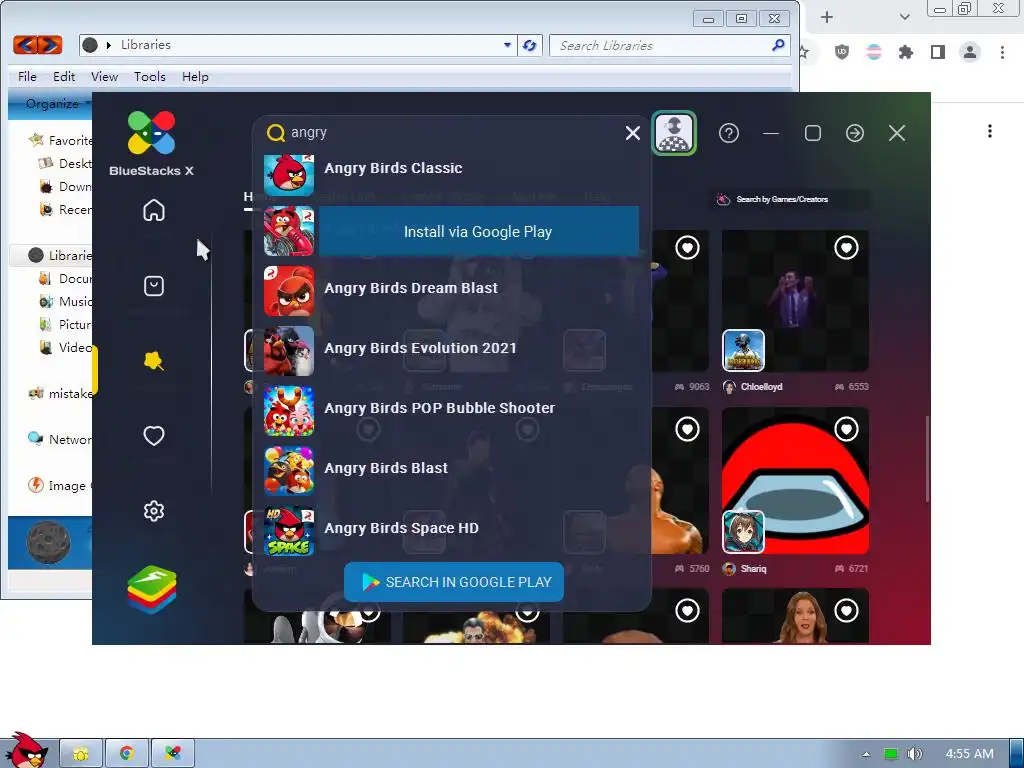This screenshot has height=768, width=1024.
Task: Click Install via Google Play
Action: [478, 232]
